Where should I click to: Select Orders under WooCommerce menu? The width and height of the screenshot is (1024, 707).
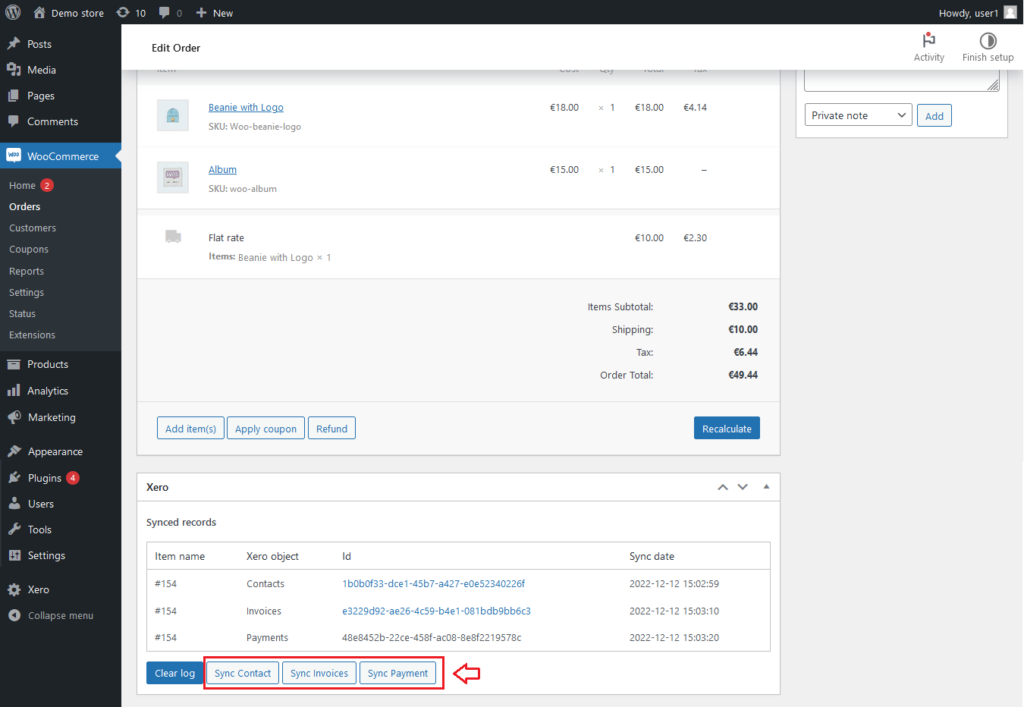point(24,206)
